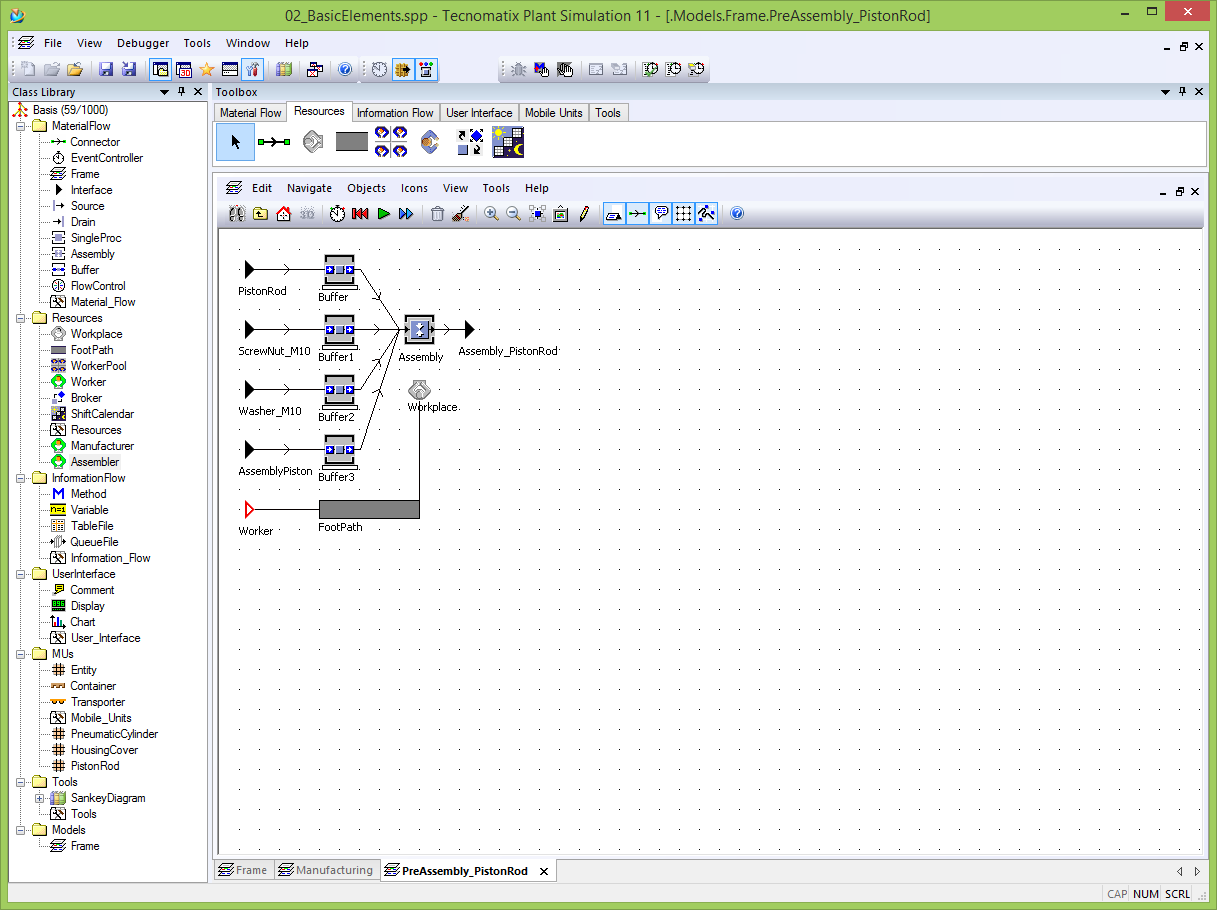
Task: Select Assembler in the Class Library
Action: pos(94,462)
